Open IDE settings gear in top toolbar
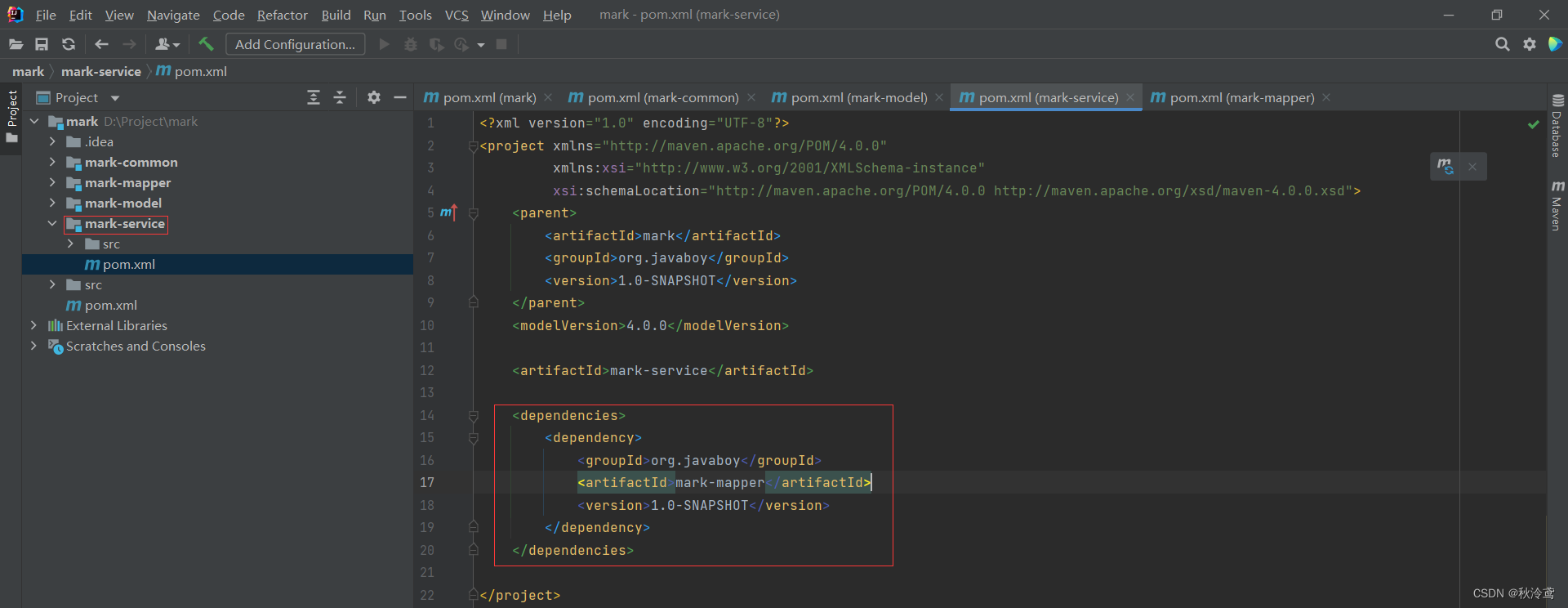The height and width of the screenshot is (608, 1568). tap(1530, 44)
